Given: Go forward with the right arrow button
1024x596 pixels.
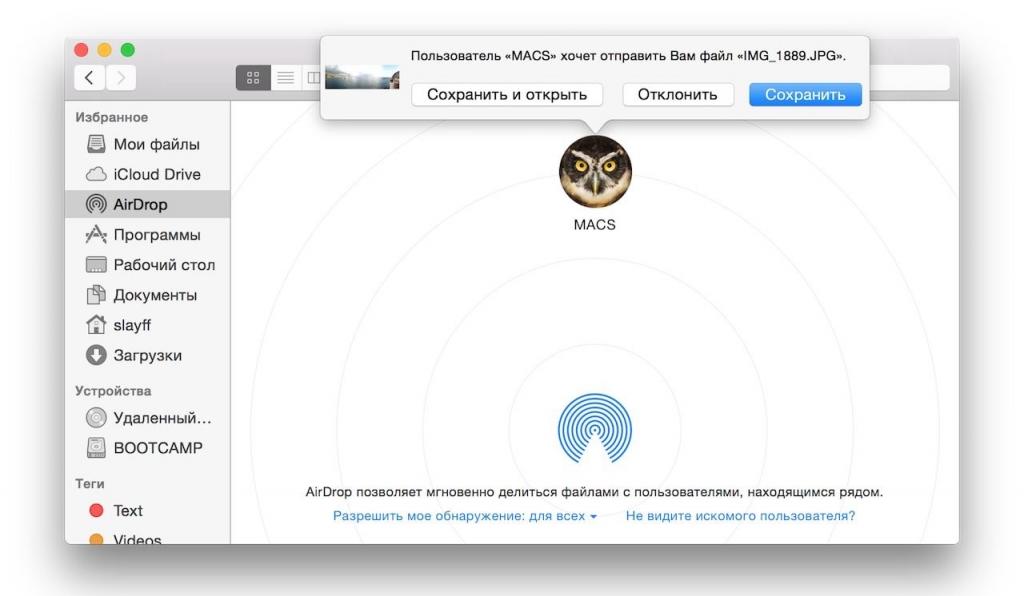Looking at the screenshot, I should 121,78.
